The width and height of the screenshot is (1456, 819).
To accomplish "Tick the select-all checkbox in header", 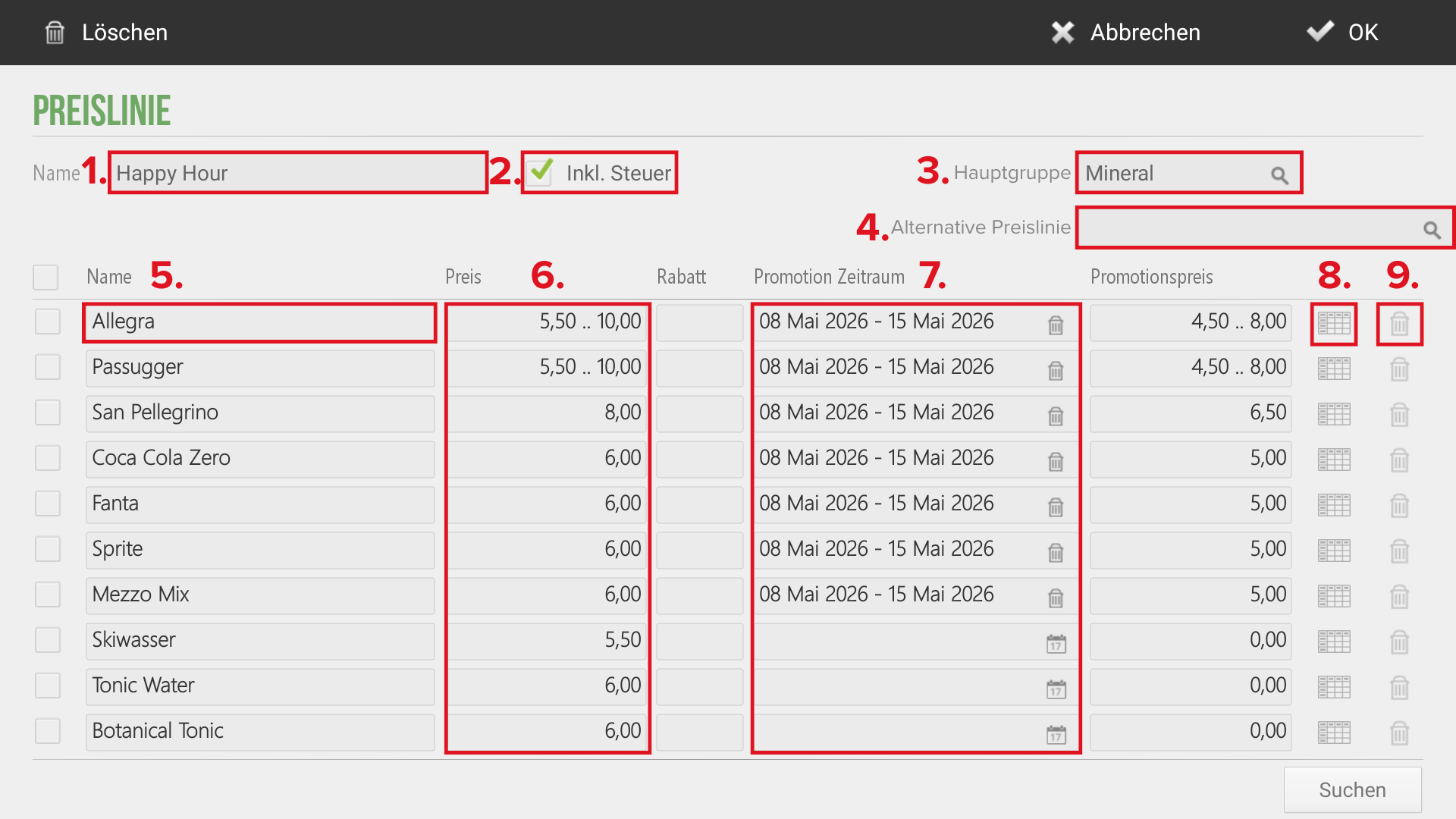I will (45, 277).
